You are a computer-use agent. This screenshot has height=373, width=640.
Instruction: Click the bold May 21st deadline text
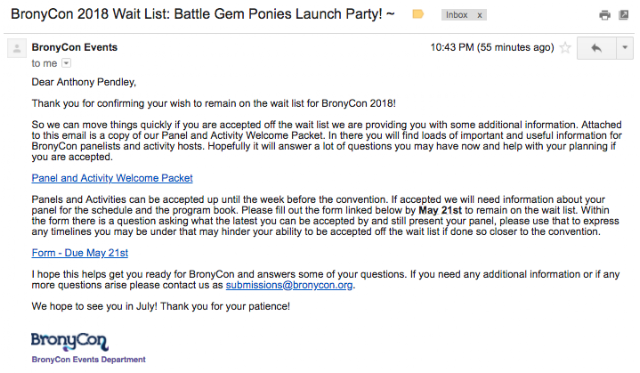click(x=440, y=211)
